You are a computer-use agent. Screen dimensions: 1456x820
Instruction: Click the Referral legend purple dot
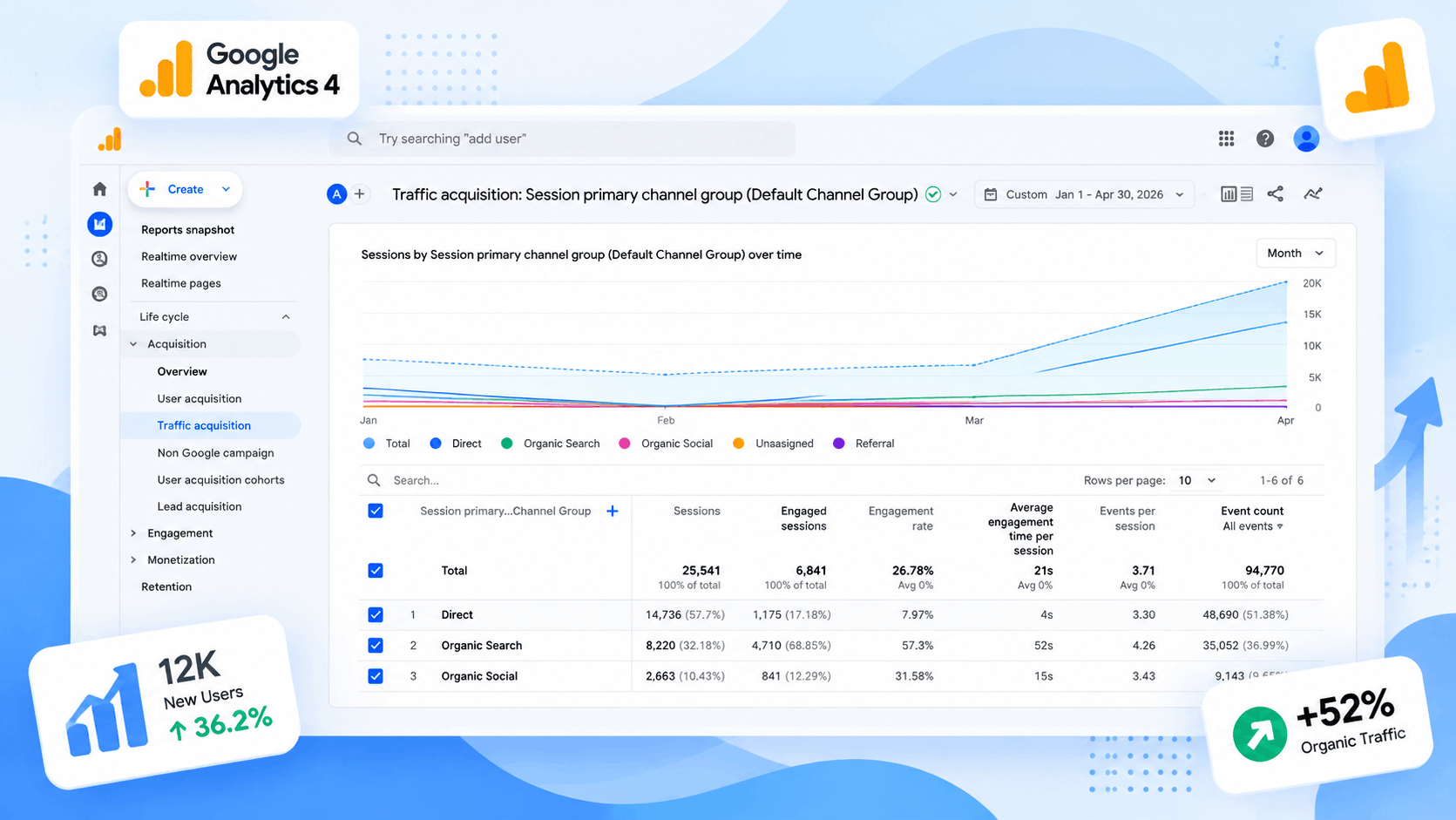pos(839,444)
